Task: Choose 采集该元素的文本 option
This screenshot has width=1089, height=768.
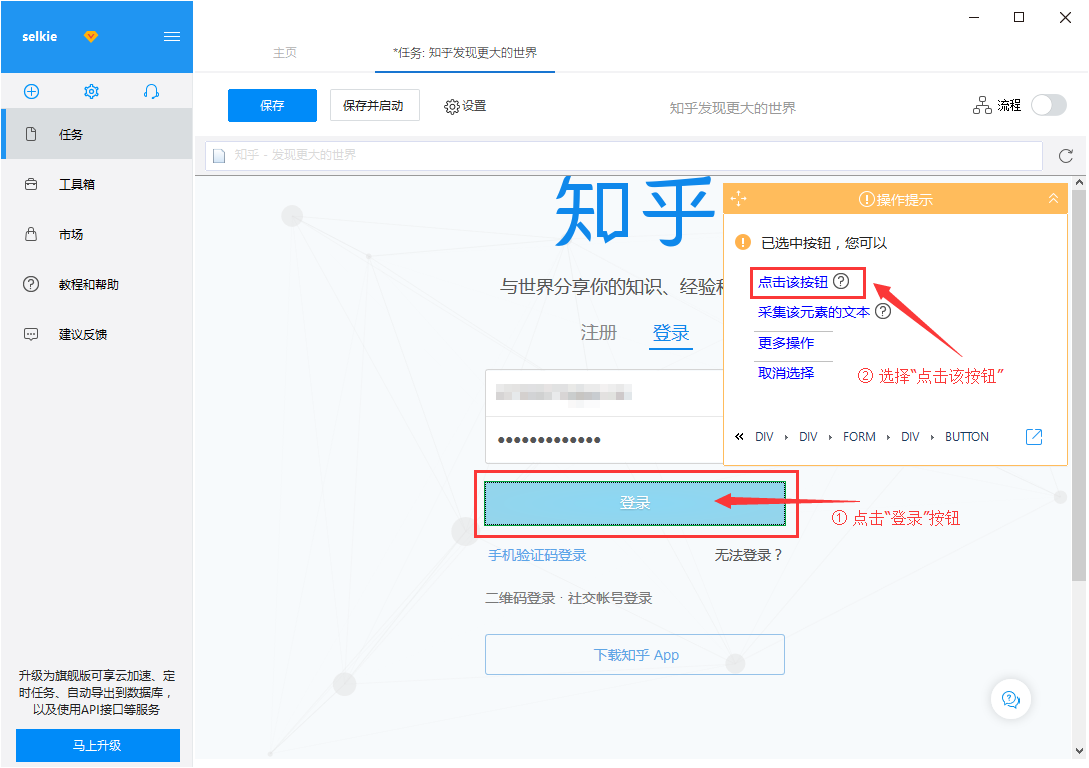Action: [x=814, y=312]
